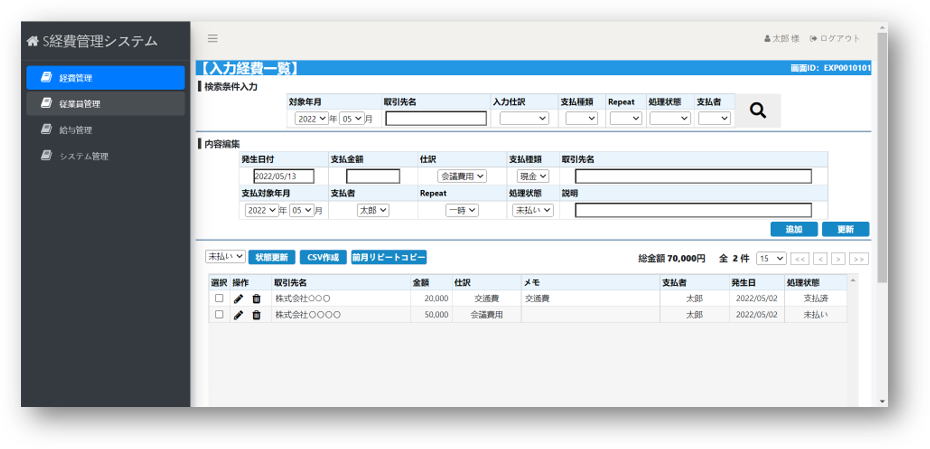Open the 支払者 dropdown showing 太郎
930x449 pixels.
(373, 211)
